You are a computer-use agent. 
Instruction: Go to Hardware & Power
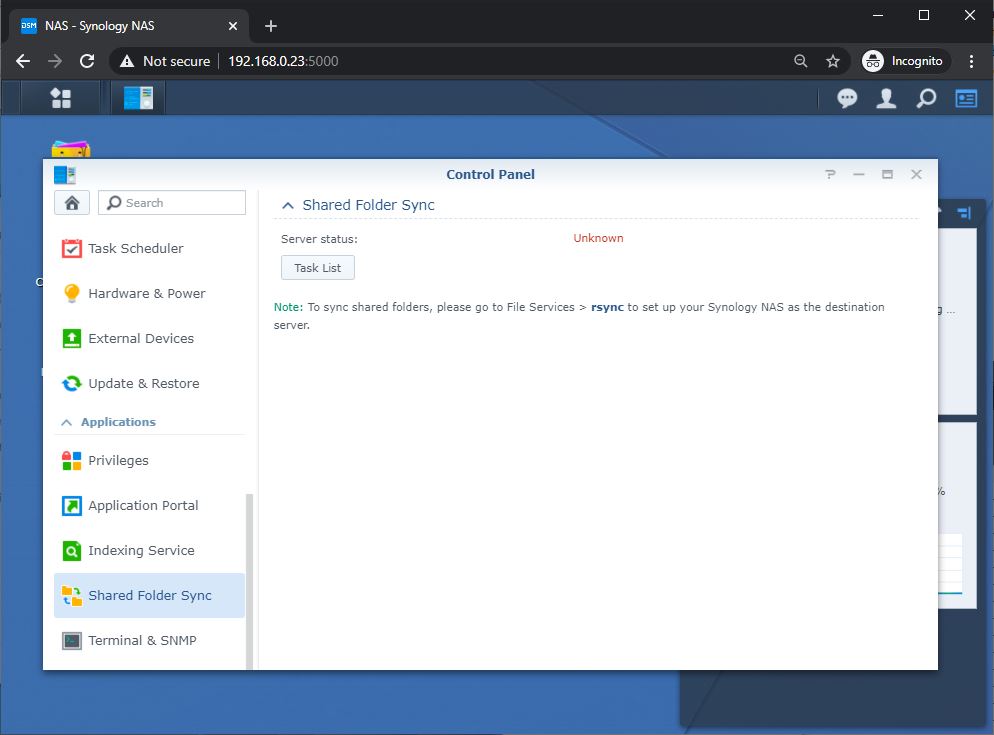149,294
